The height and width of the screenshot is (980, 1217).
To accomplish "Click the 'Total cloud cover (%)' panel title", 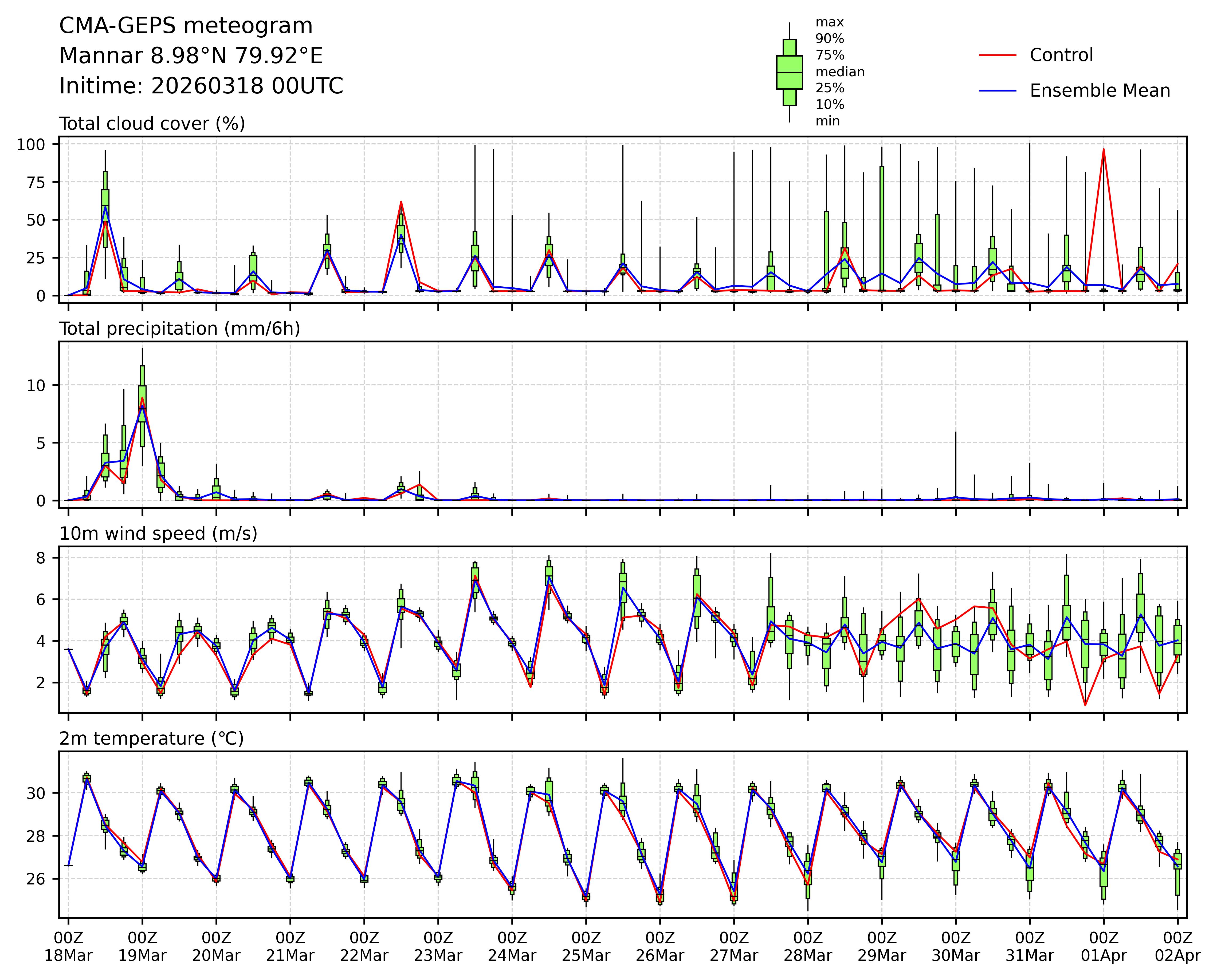I will [x=152, y=124].
